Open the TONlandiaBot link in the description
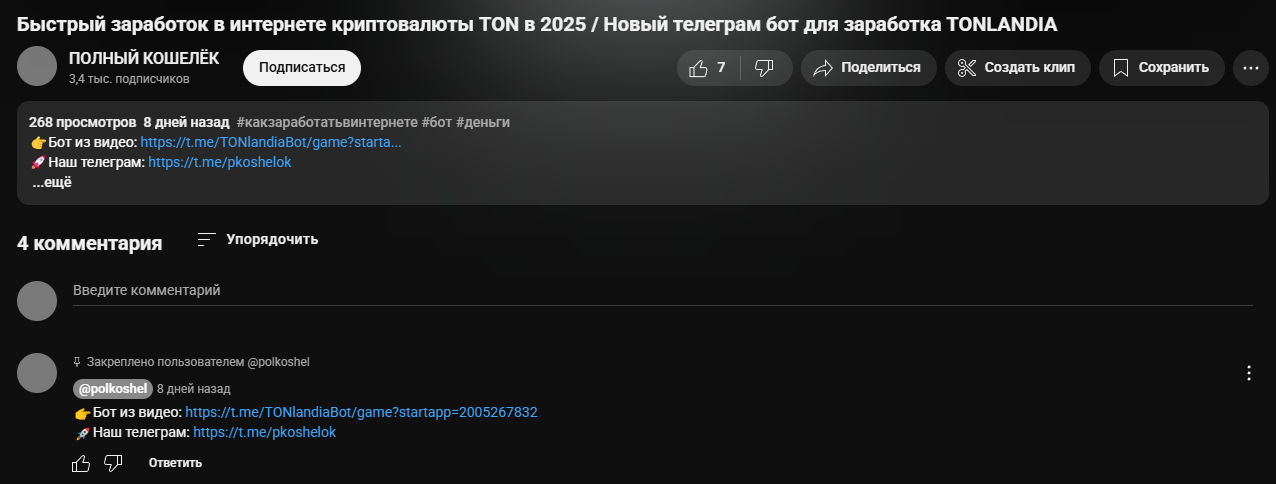Viewport: 1276px width, 484px height. click(271, 142)
